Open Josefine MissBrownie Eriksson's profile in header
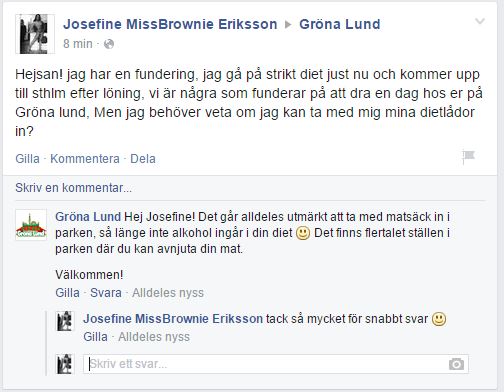The height and width of the screenshot is (392, 504). click(x=170, y=24)
